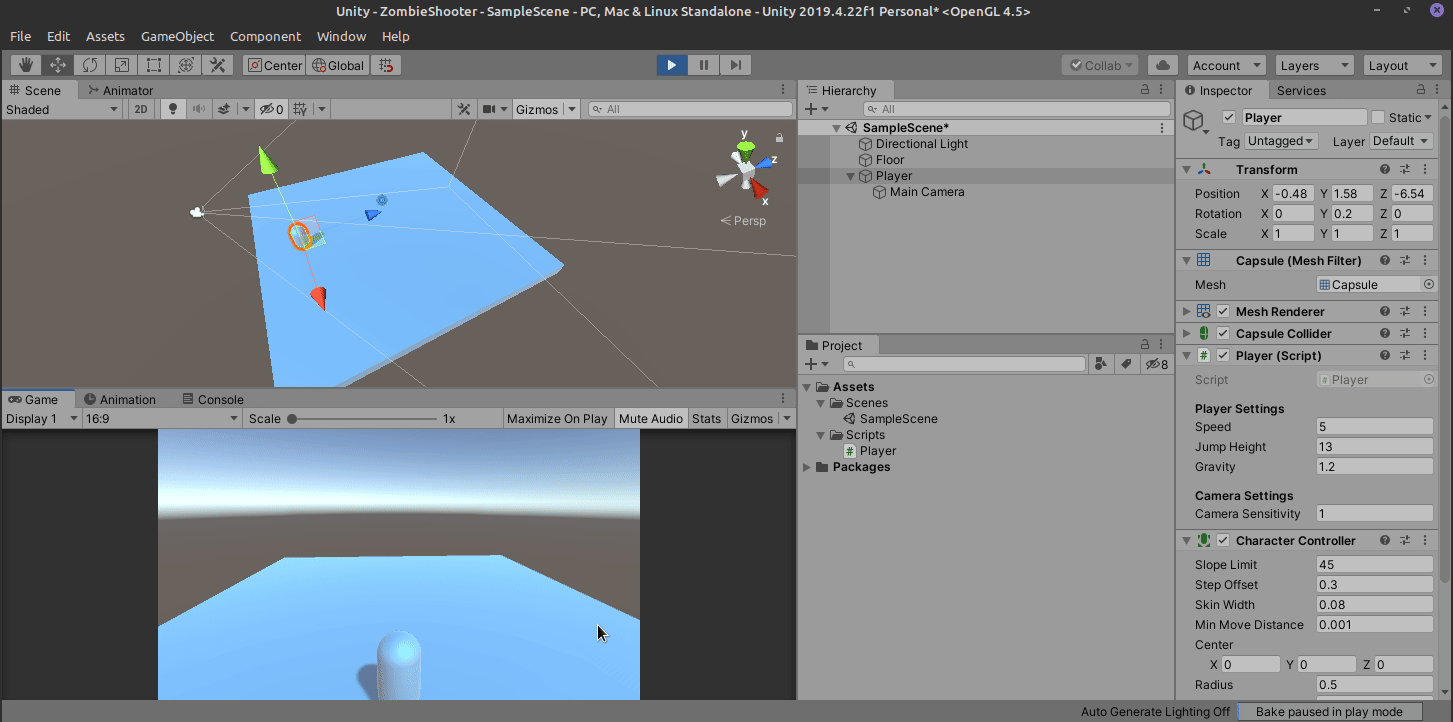This screenshot has width=1453, height=722.
Task: Disable the Player (Script) checkbox
Action: click(x=1223, y=355)
